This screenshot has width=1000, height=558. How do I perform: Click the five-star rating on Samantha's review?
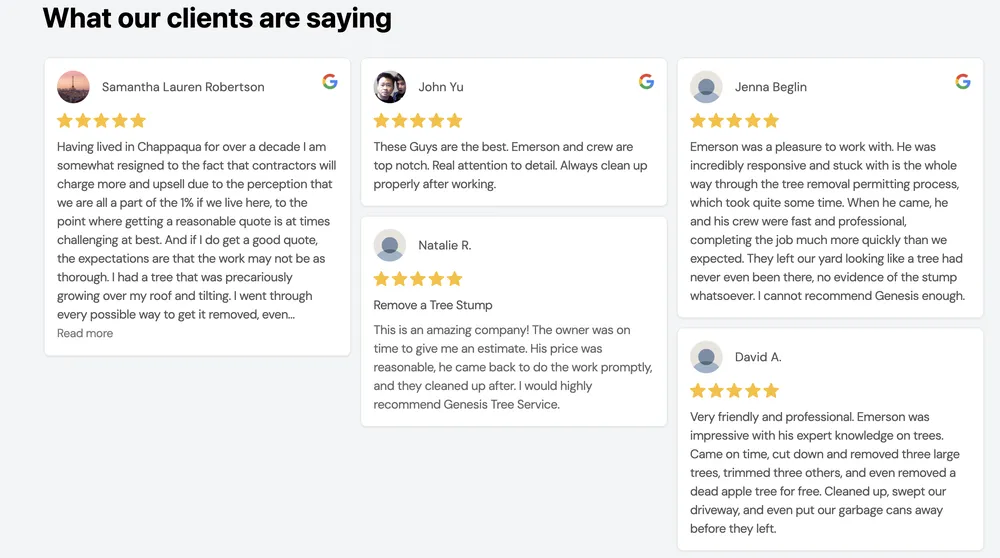pyautogui.click(x=102, y=121)
